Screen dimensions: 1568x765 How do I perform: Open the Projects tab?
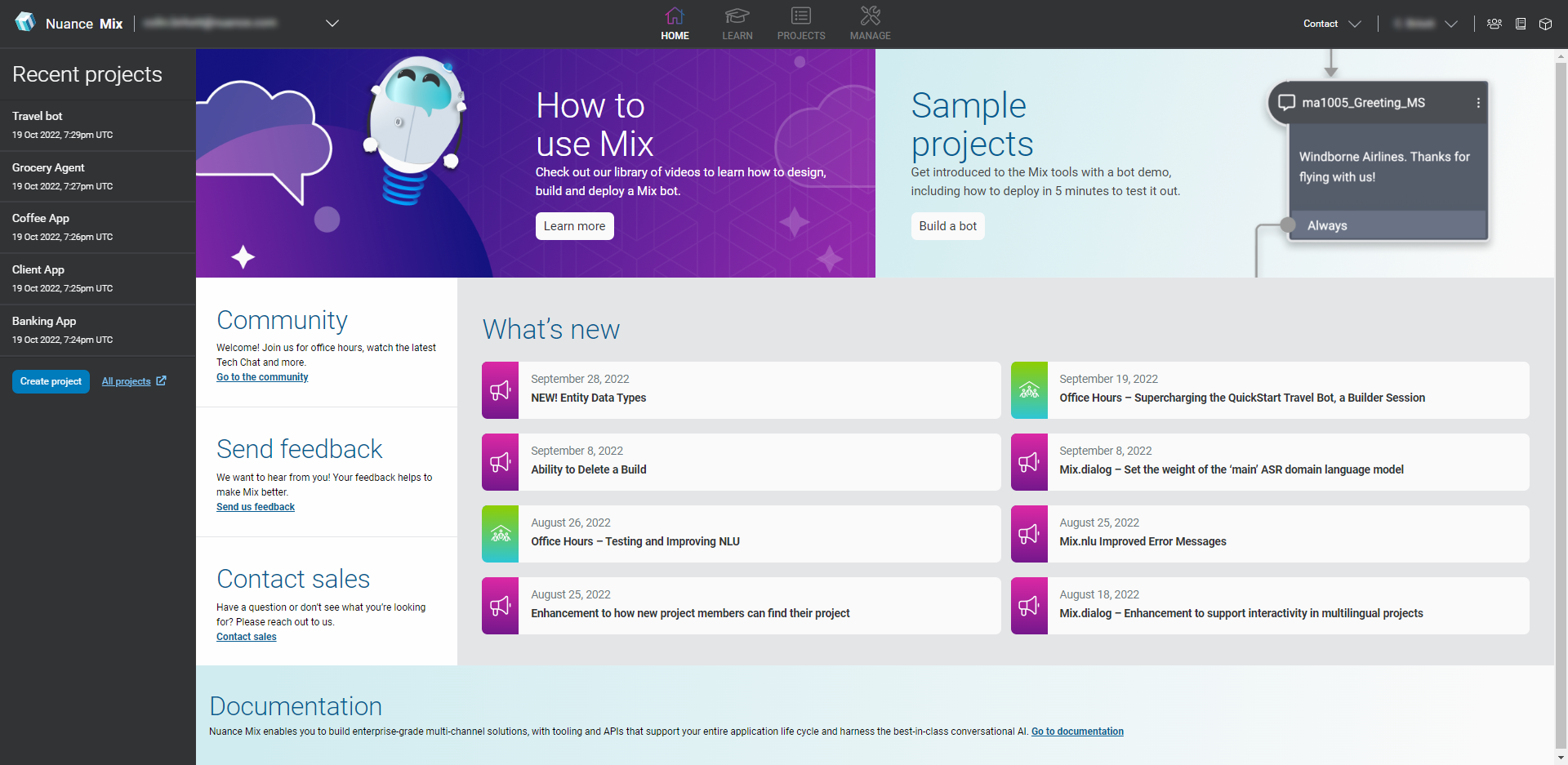coord(800,24)
